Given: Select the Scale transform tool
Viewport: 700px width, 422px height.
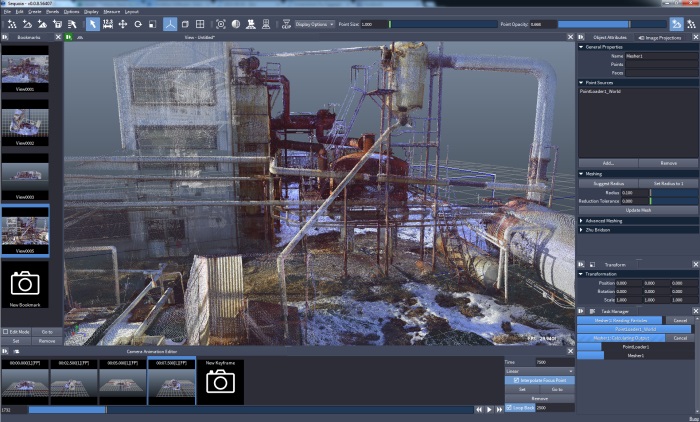Looking at the screenshot, I should point(152,24).
